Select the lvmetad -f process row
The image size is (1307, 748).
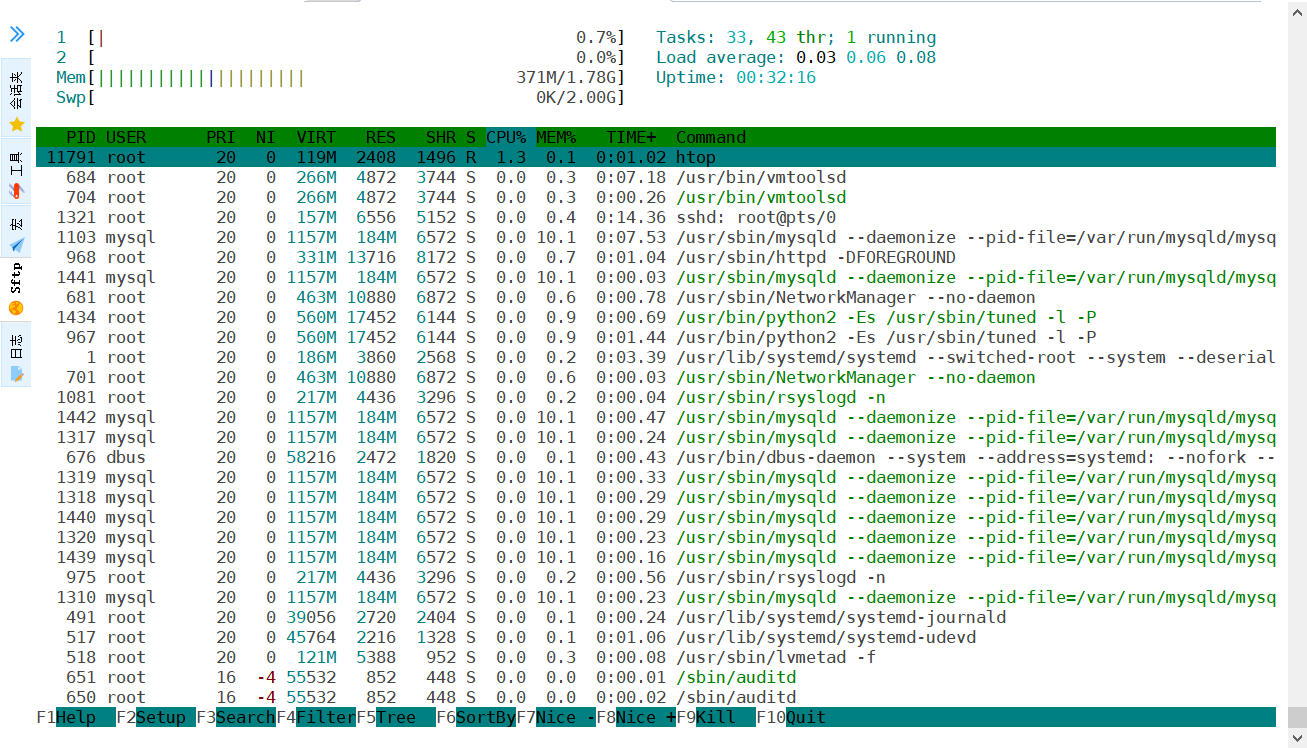click(x=656, y=657)
